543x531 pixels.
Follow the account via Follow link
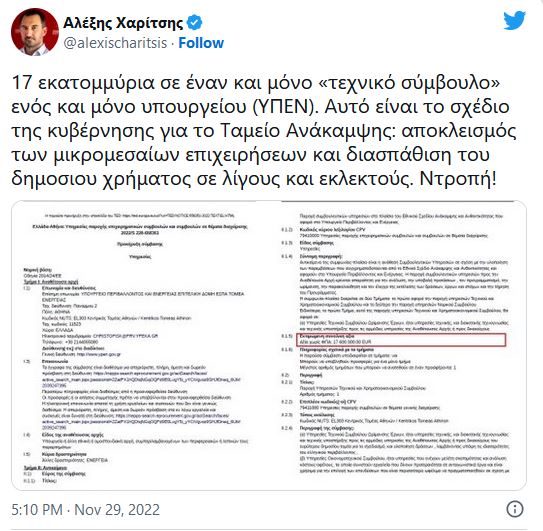click(201, 43)
